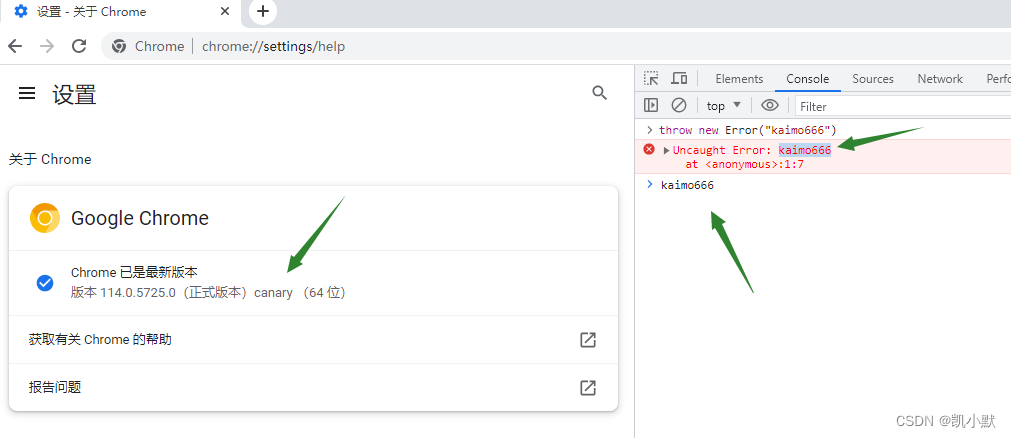Click the red error icon in console
This screenshot has width=1011, height=438.
tap(649, 150)
